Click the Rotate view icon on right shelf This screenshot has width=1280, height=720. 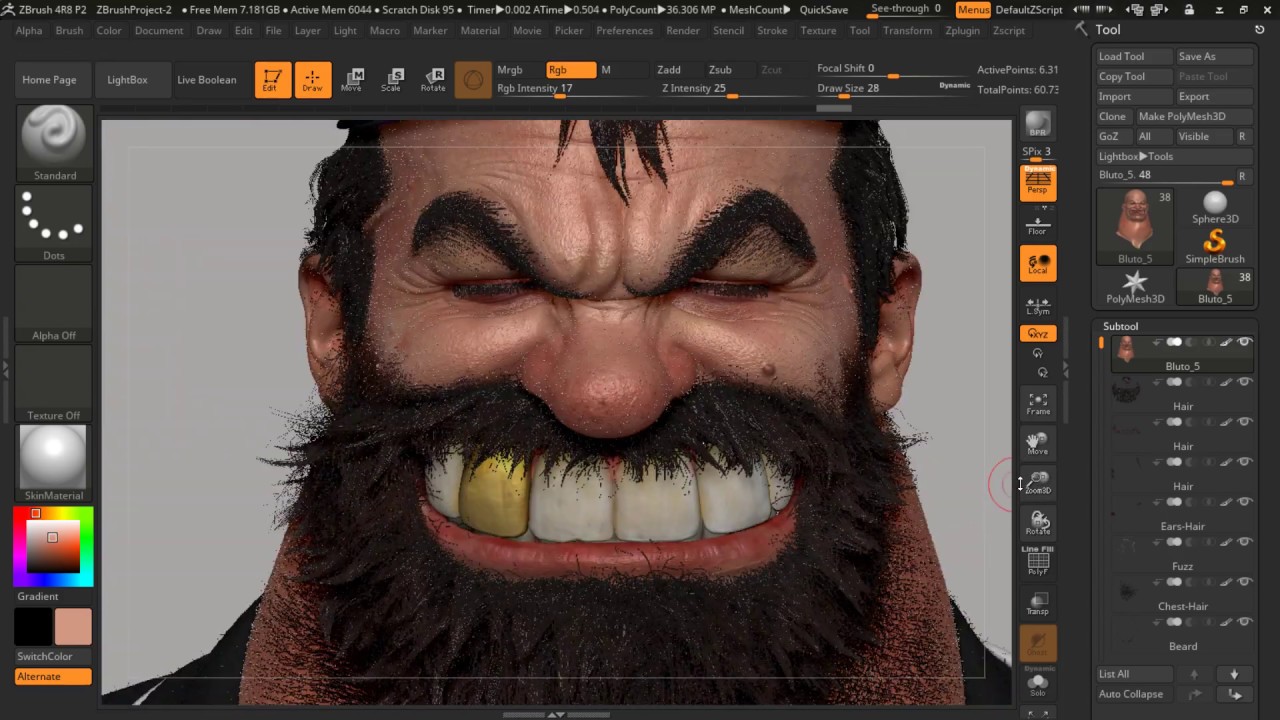coord(1038,523)
